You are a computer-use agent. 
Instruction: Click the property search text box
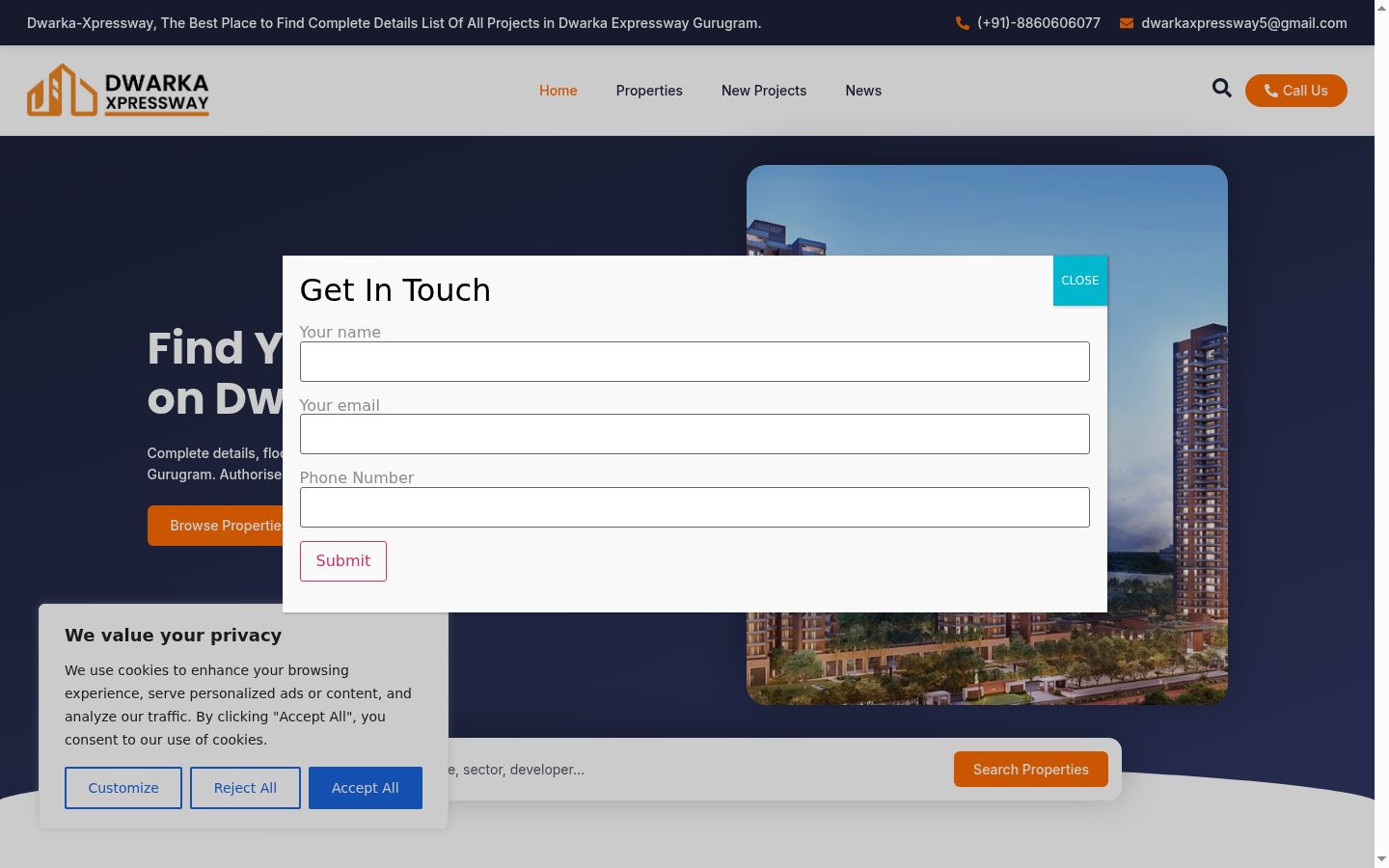pyautogui.click(x=694, y=770)
